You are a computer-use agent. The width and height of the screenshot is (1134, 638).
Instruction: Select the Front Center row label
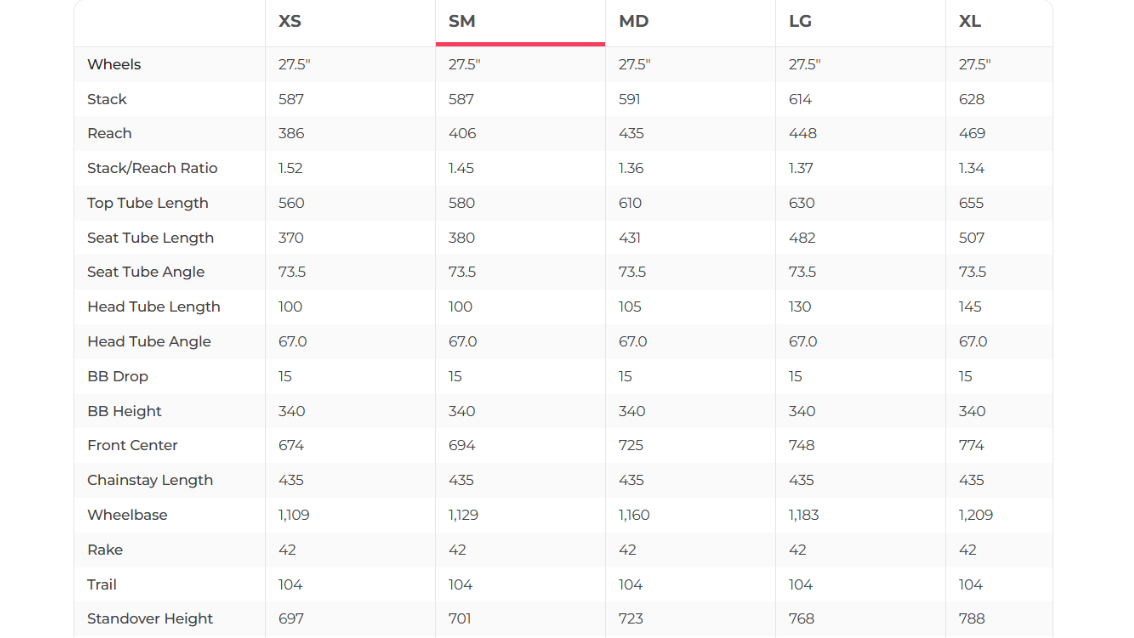[132, 445]
